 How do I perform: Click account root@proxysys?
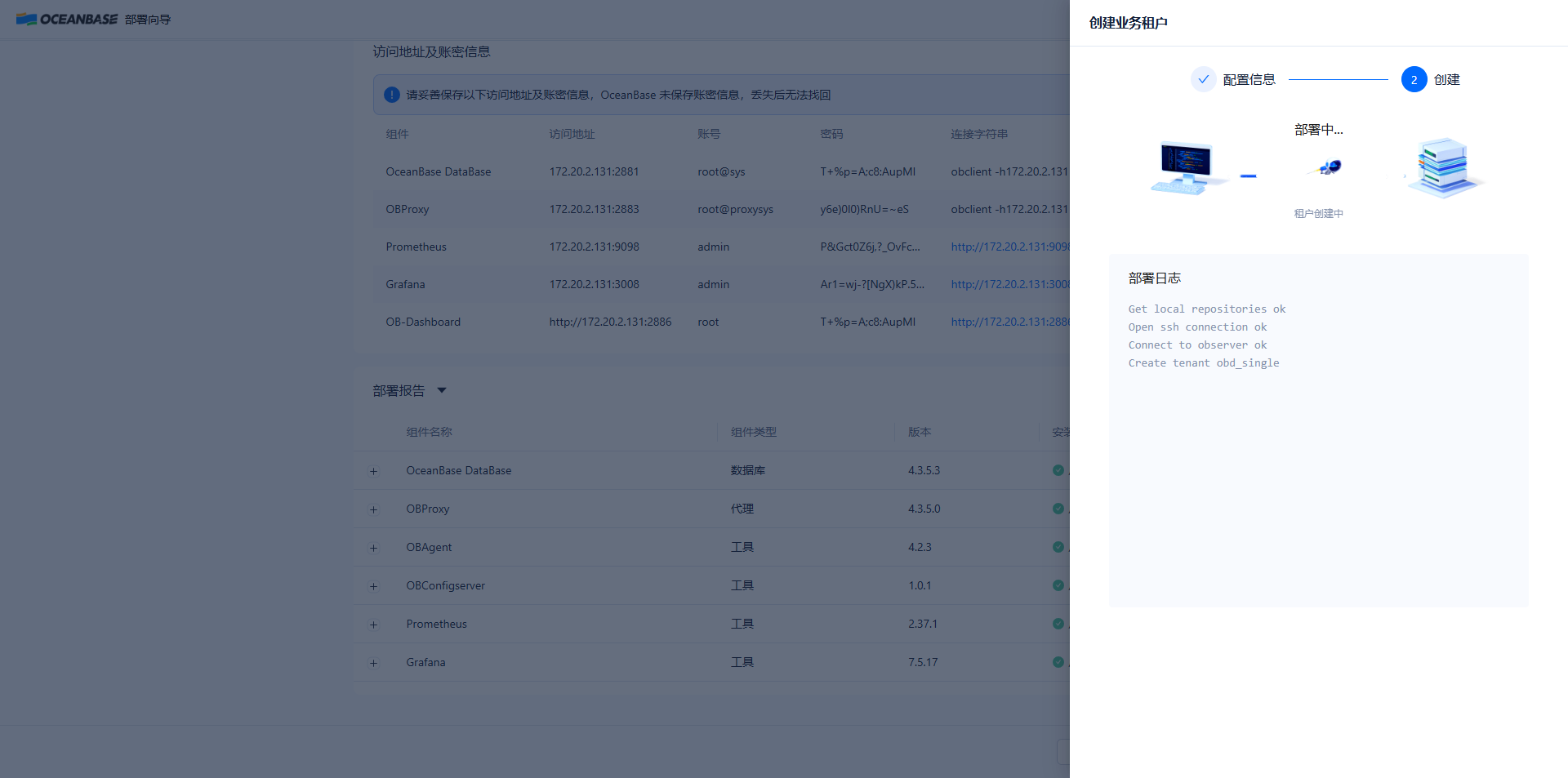(735, 209)
